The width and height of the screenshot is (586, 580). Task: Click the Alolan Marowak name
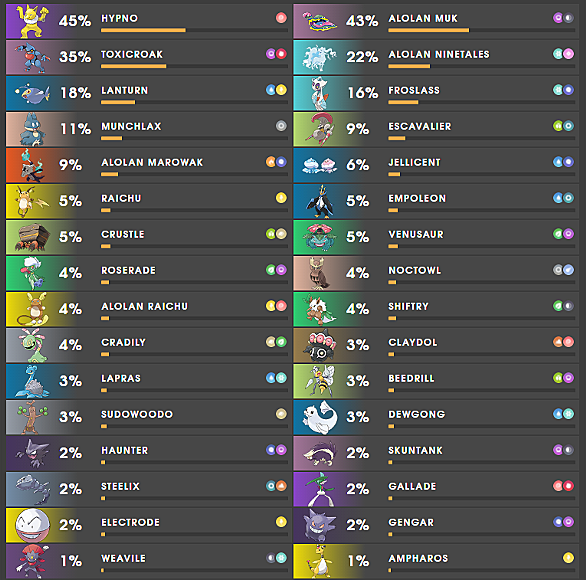point(152,163)
